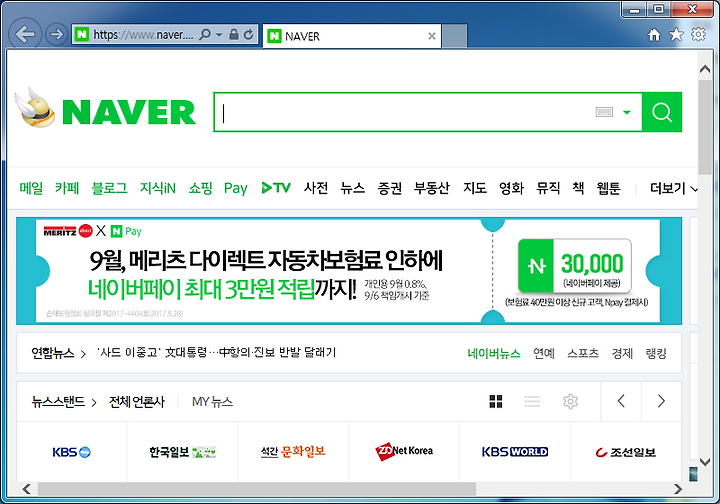Open 한국일보 publisher logo
720x504 pixels.
coord(182,452)
